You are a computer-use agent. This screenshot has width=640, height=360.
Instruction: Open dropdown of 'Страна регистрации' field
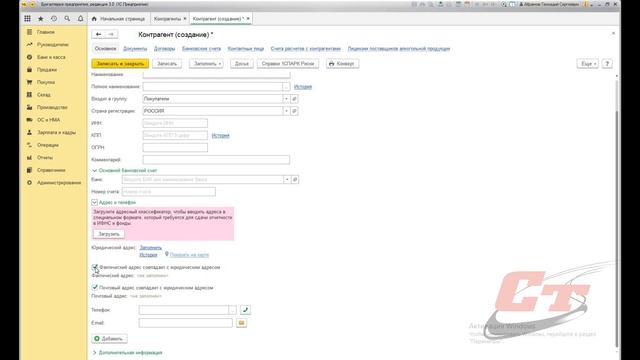click(x=287, y=111)
